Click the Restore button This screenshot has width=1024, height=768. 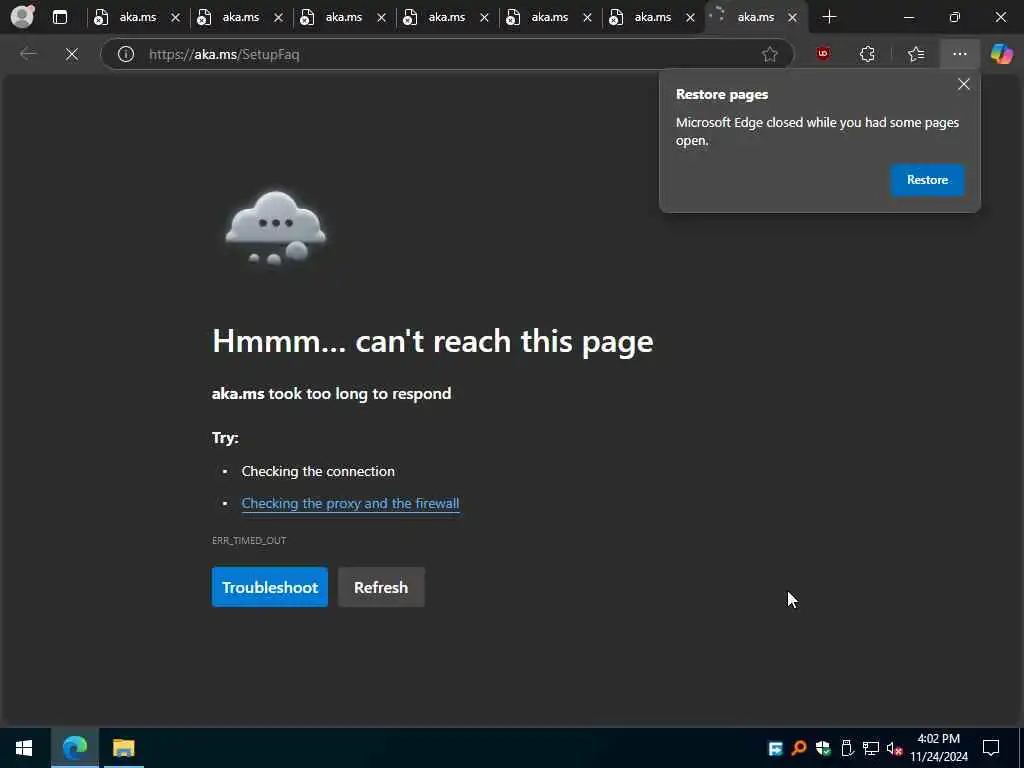927,180
